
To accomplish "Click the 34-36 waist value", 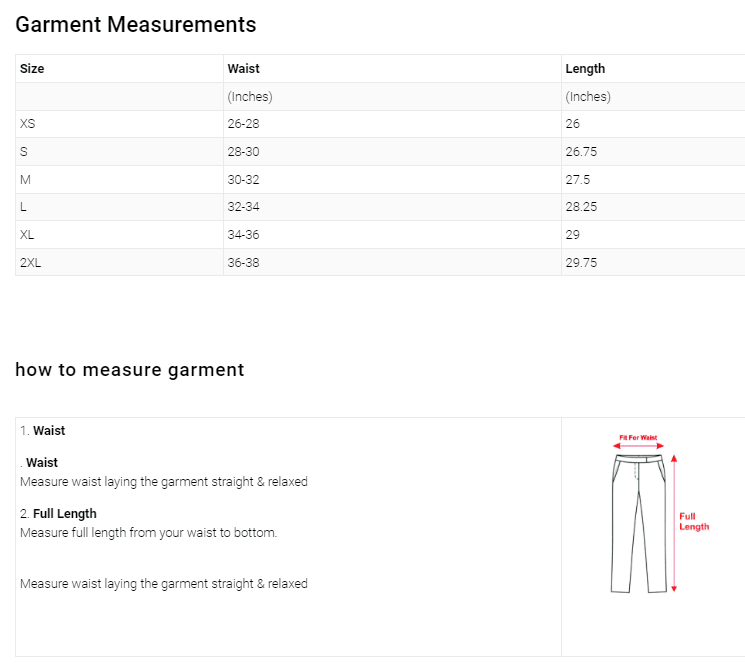I will coord(243,235).
